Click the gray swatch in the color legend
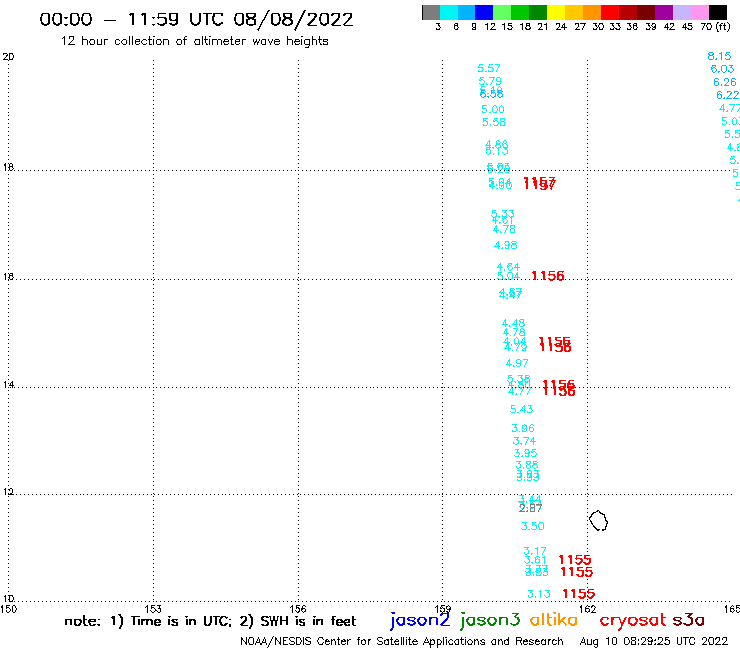 click(431, 12)
